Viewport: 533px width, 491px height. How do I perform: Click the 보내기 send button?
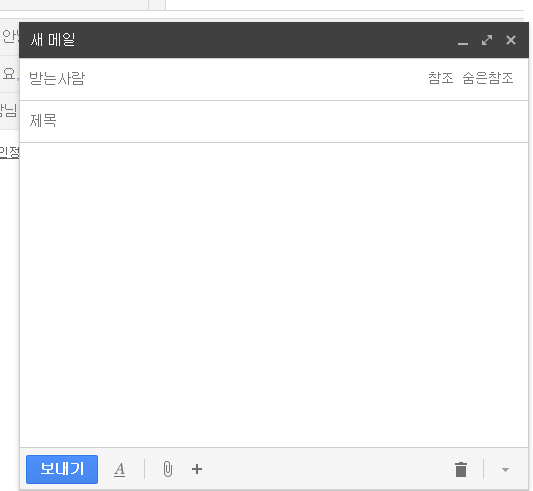coord(62,469)
